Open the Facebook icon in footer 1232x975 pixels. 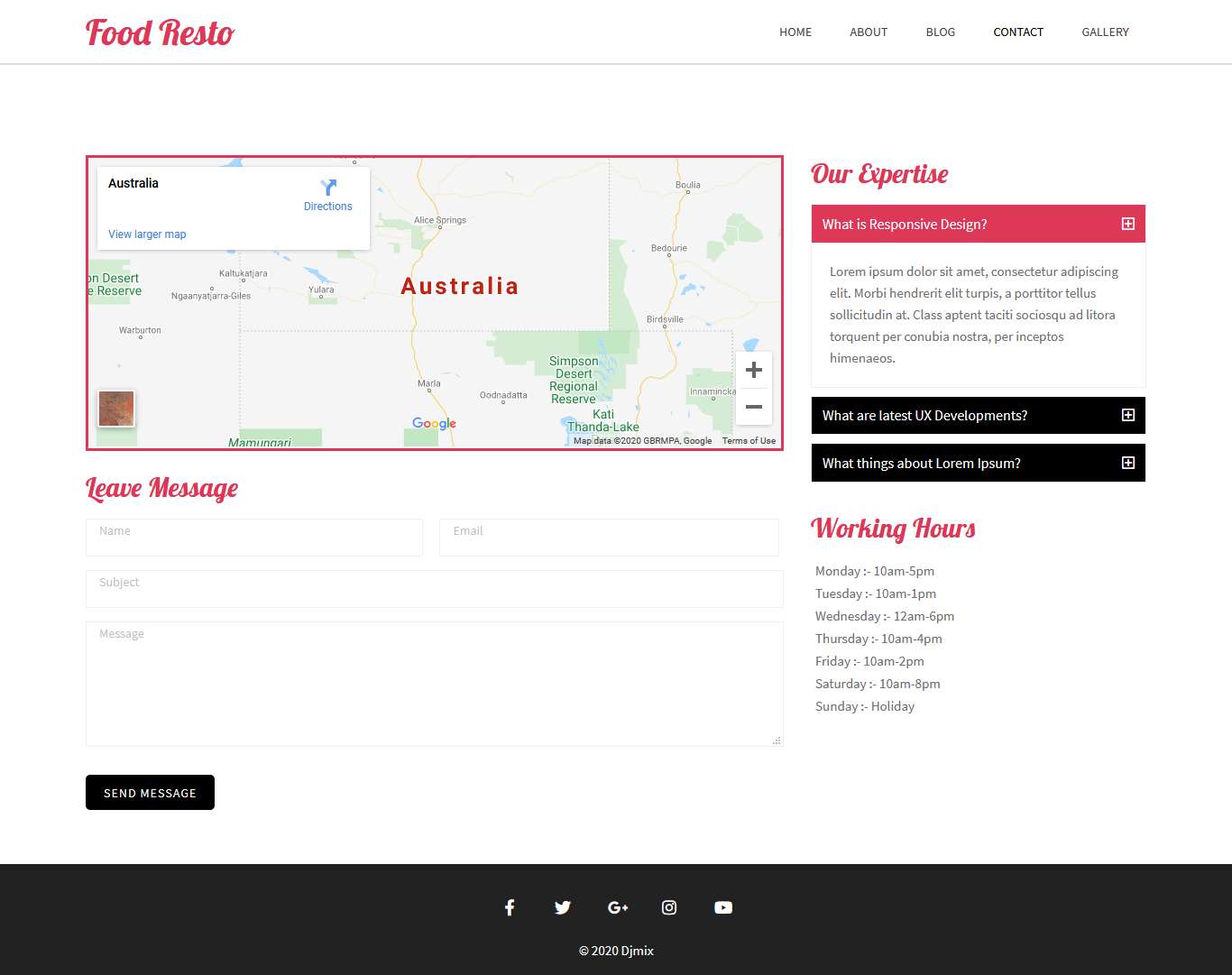pos(510,907)
